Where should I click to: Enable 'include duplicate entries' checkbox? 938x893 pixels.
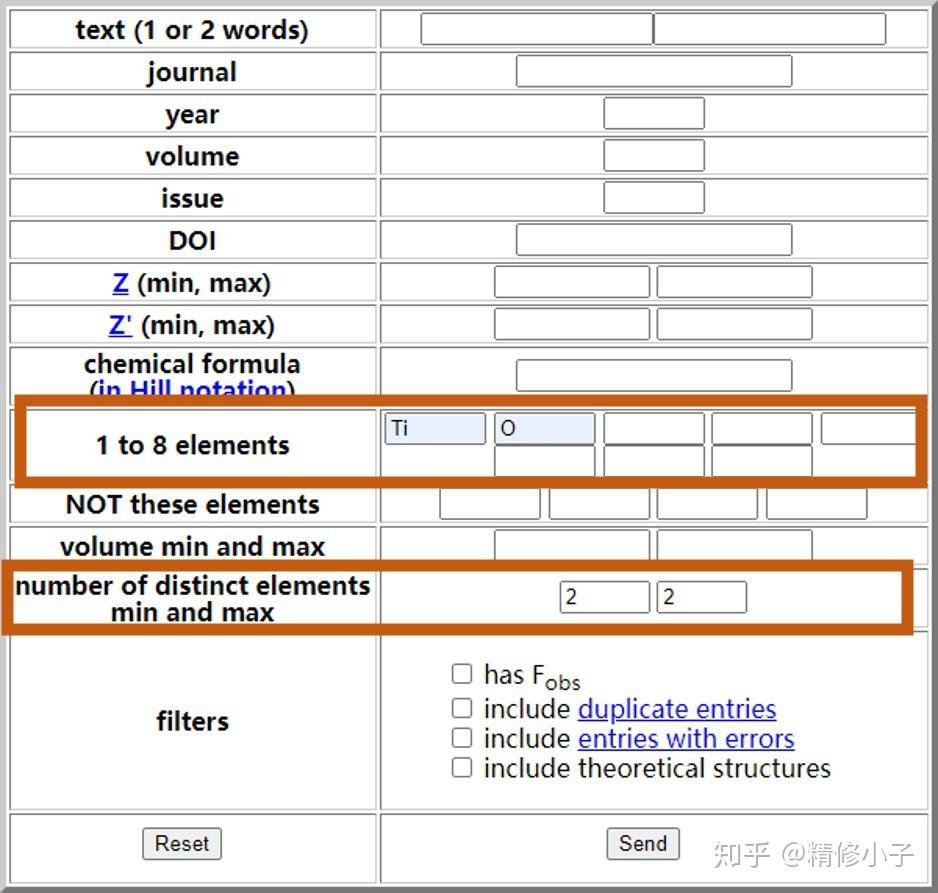461,708
